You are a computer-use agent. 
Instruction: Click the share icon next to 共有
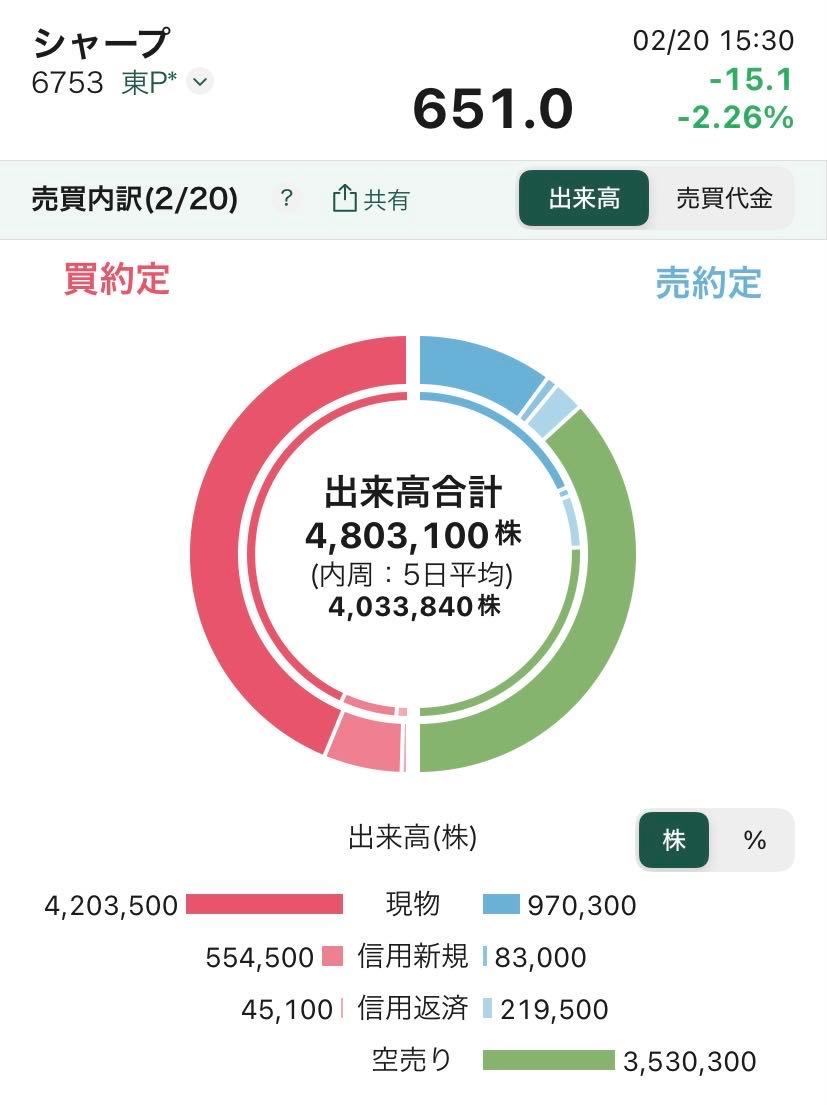tap(344, 199)
